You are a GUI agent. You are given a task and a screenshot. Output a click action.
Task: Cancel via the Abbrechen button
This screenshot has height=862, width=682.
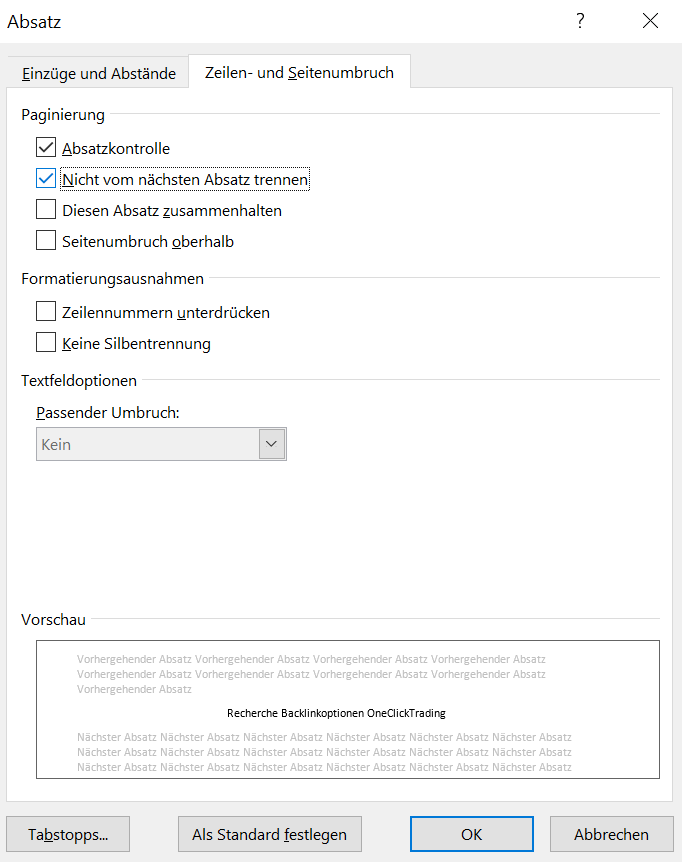point(611,834)
